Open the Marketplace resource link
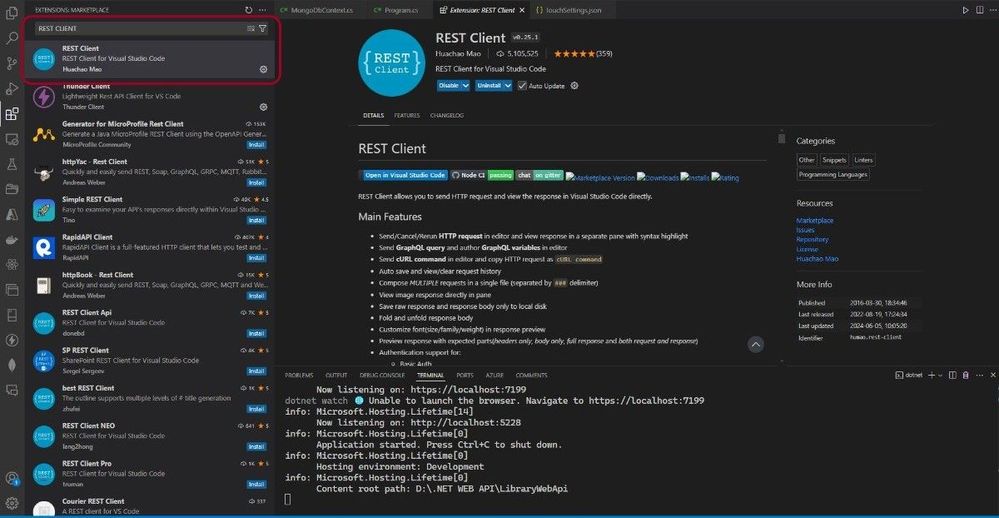Image resolution: width=999 pixels, height=518 pixels. point(814,220)
